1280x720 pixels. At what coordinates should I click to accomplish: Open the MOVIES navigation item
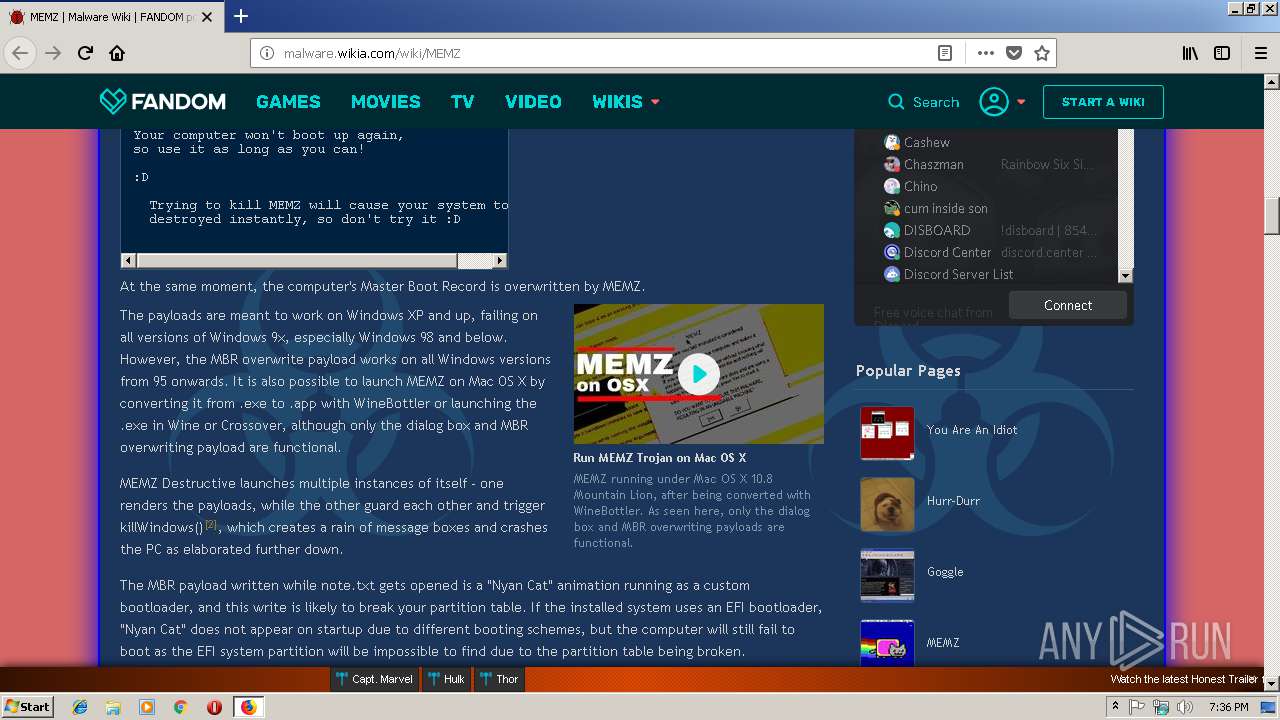coord(385,101)
